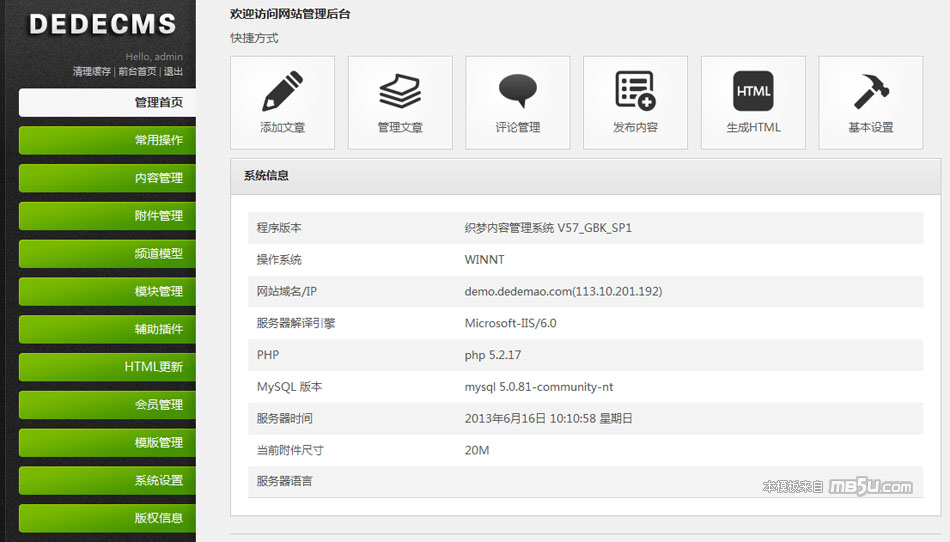This screenshot has width=950, height=542.
Task: Open 模版管理 sidebar menu
Action: point(108,443)
